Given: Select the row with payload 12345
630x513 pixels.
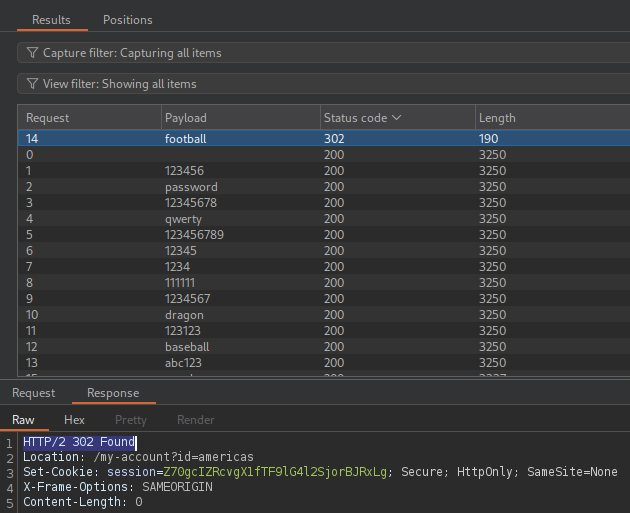Looking at the screenshot, I should [x=324, y=251].
